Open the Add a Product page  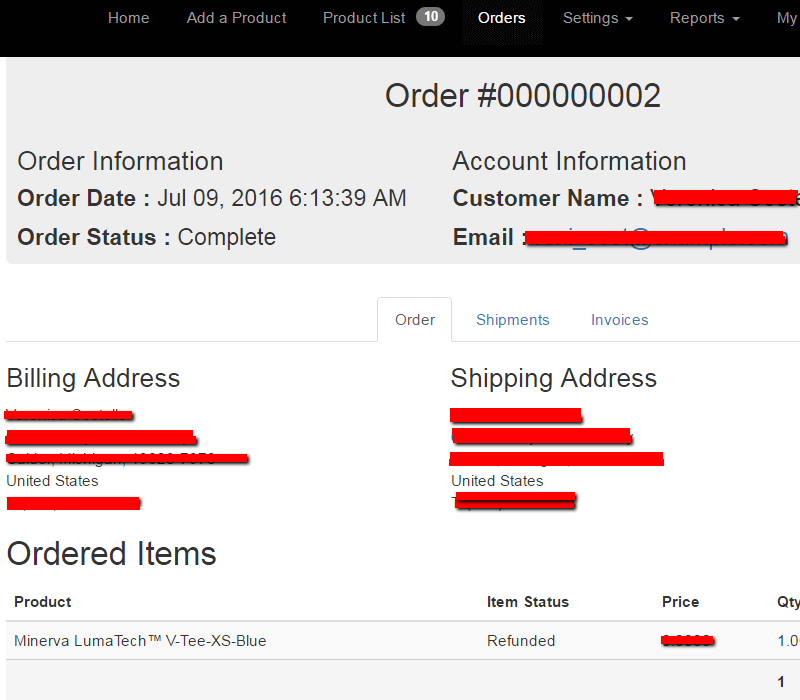(x=236, y=18)
